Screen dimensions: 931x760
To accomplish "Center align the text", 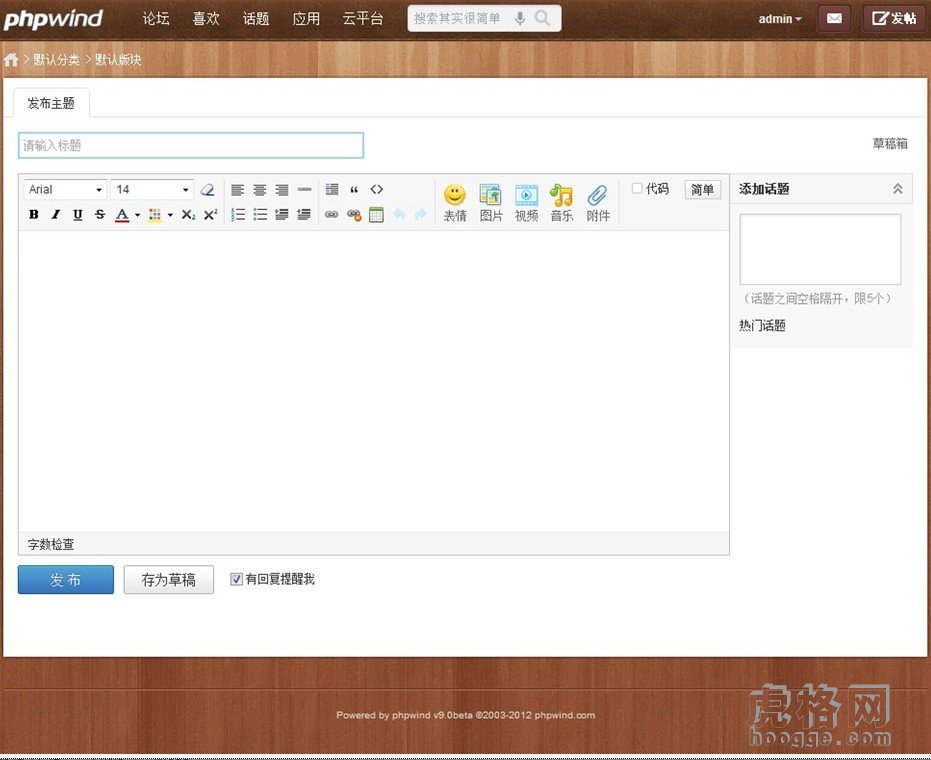I will pos(259,190).
